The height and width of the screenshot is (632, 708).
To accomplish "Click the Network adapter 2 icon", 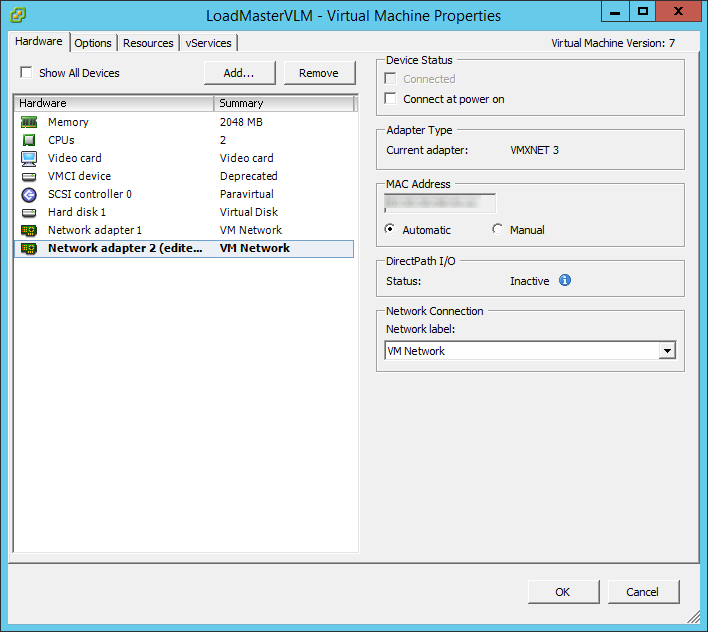I will point(29,249).
